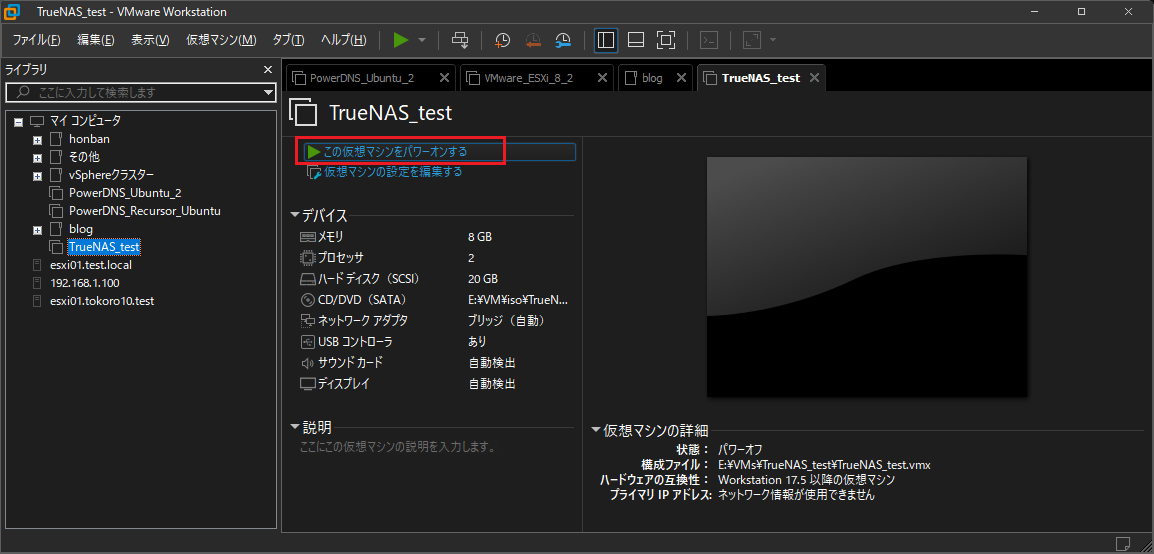Open the 表示 menu
1154x554 pixels.
pyautogui.click(x=150, y=40)
